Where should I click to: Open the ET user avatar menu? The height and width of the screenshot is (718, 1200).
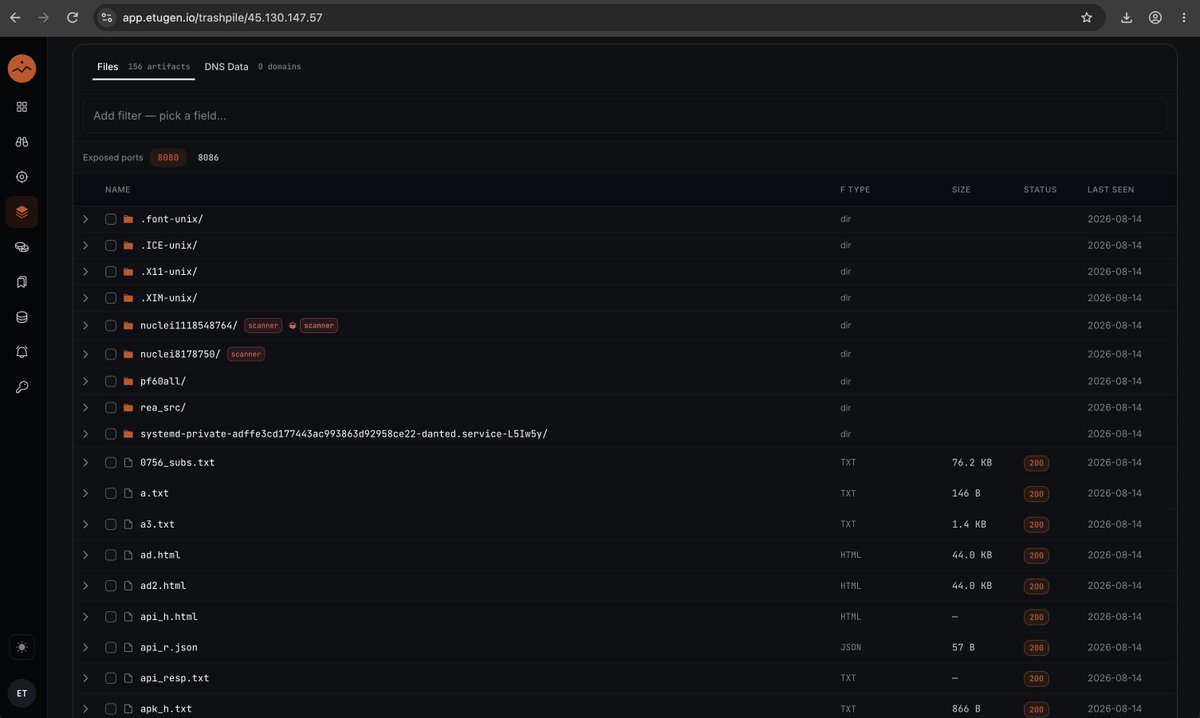click(22, 692)
